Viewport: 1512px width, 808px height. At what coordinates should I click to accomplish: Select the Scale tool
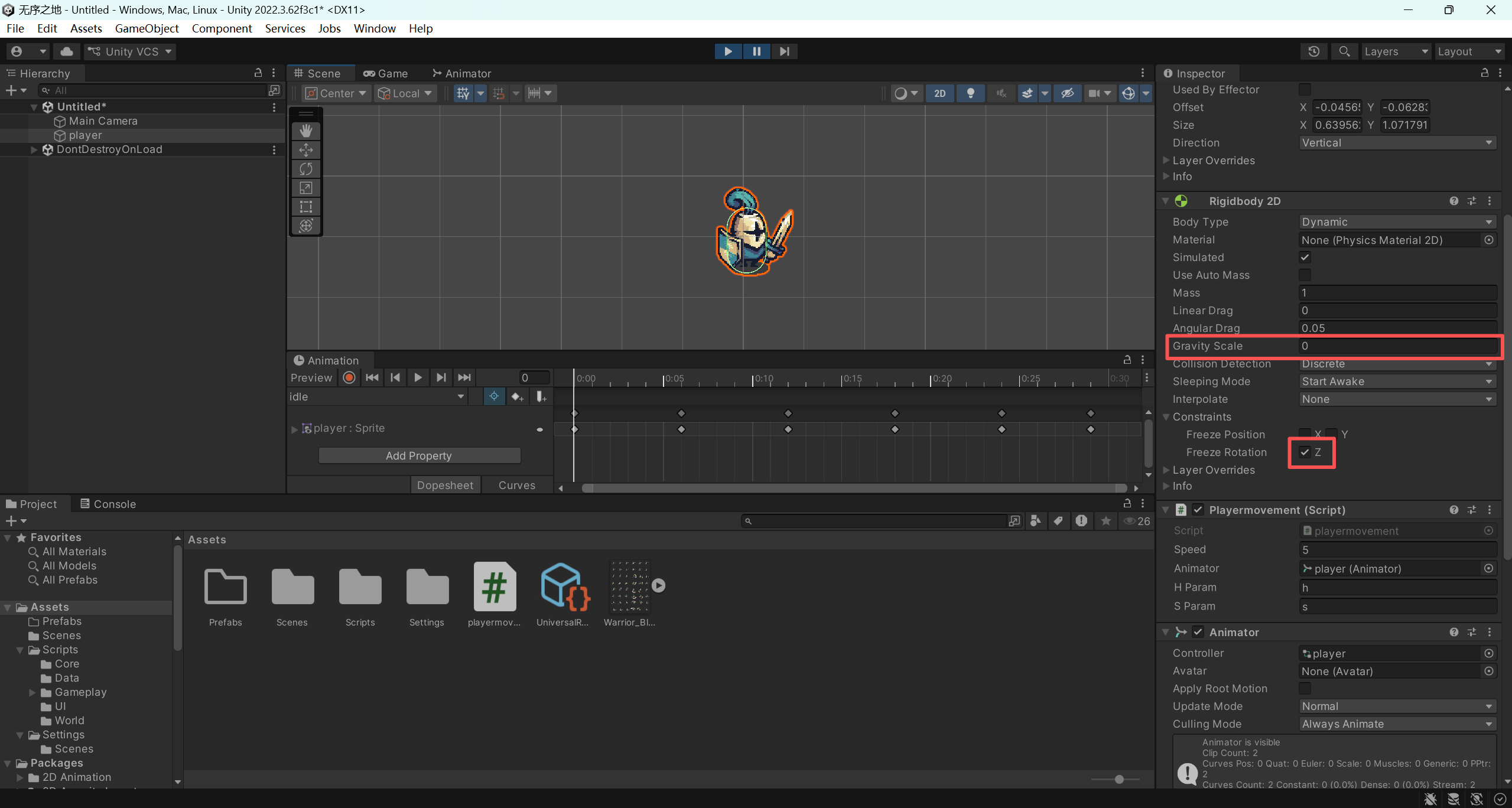point(306,188)
